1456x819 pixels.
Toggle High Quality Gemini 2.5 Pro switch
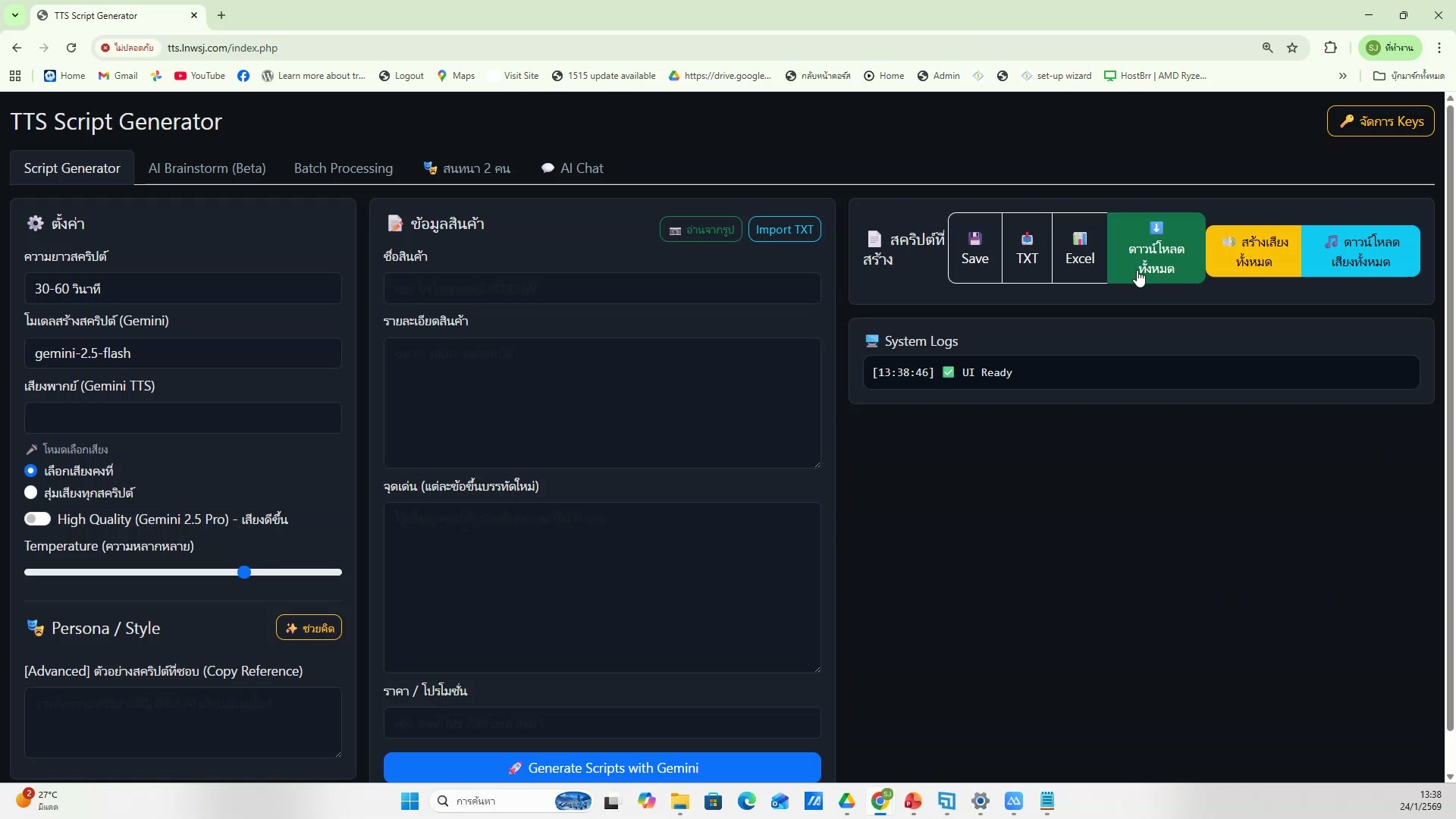click(x=37, y=519)
